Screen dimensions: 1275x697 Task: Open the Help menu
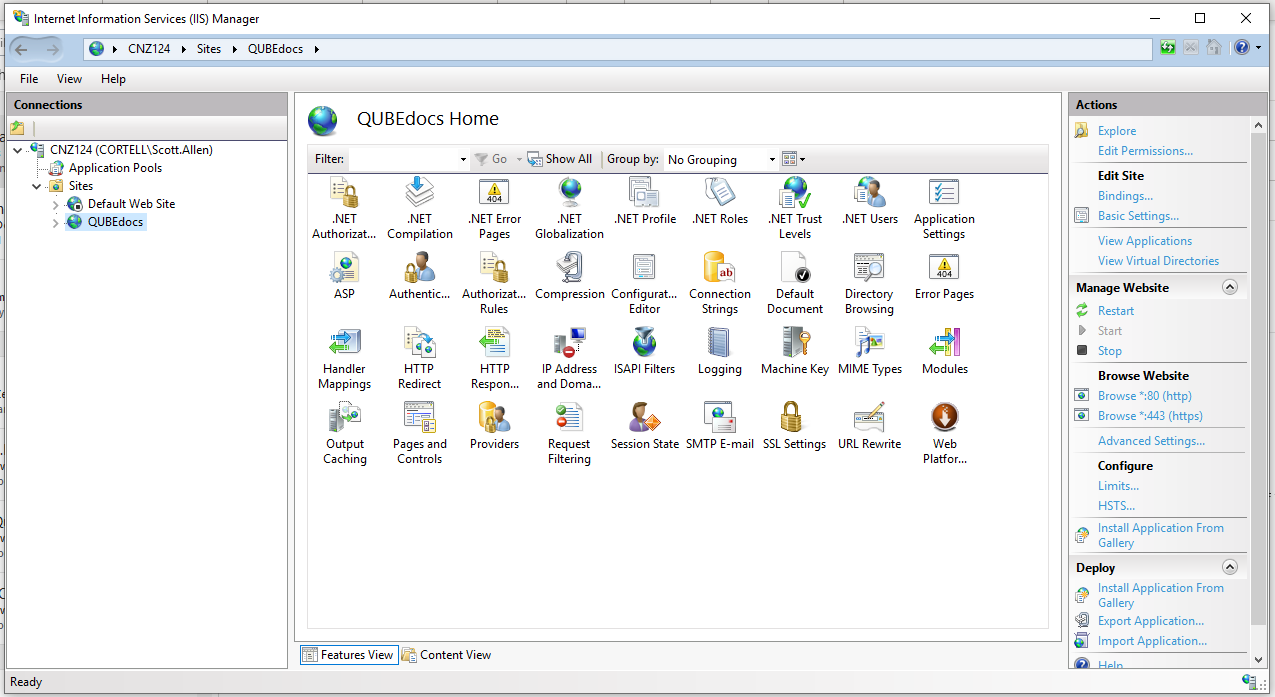pyautogui.click(x=113, y=79)
